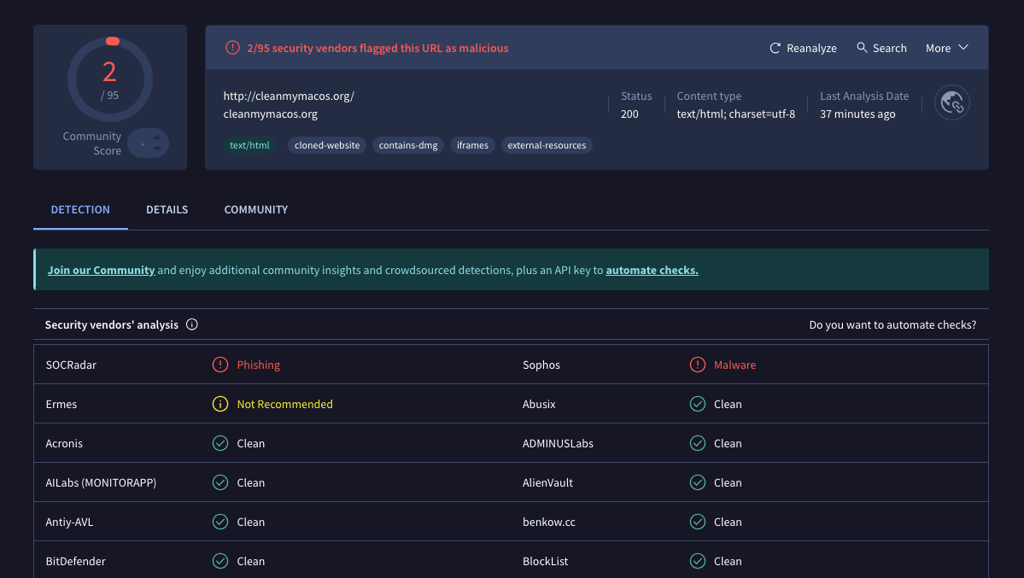1024x578 pixels.
Task: Open the COMMUNITY tab
Action: [256, 210]
